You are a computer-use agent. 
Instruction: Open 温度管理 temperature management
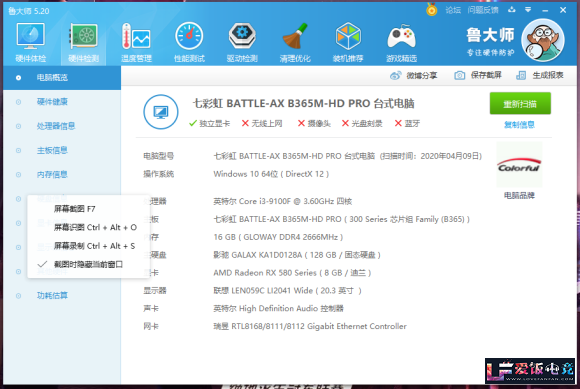click(136, 42)
